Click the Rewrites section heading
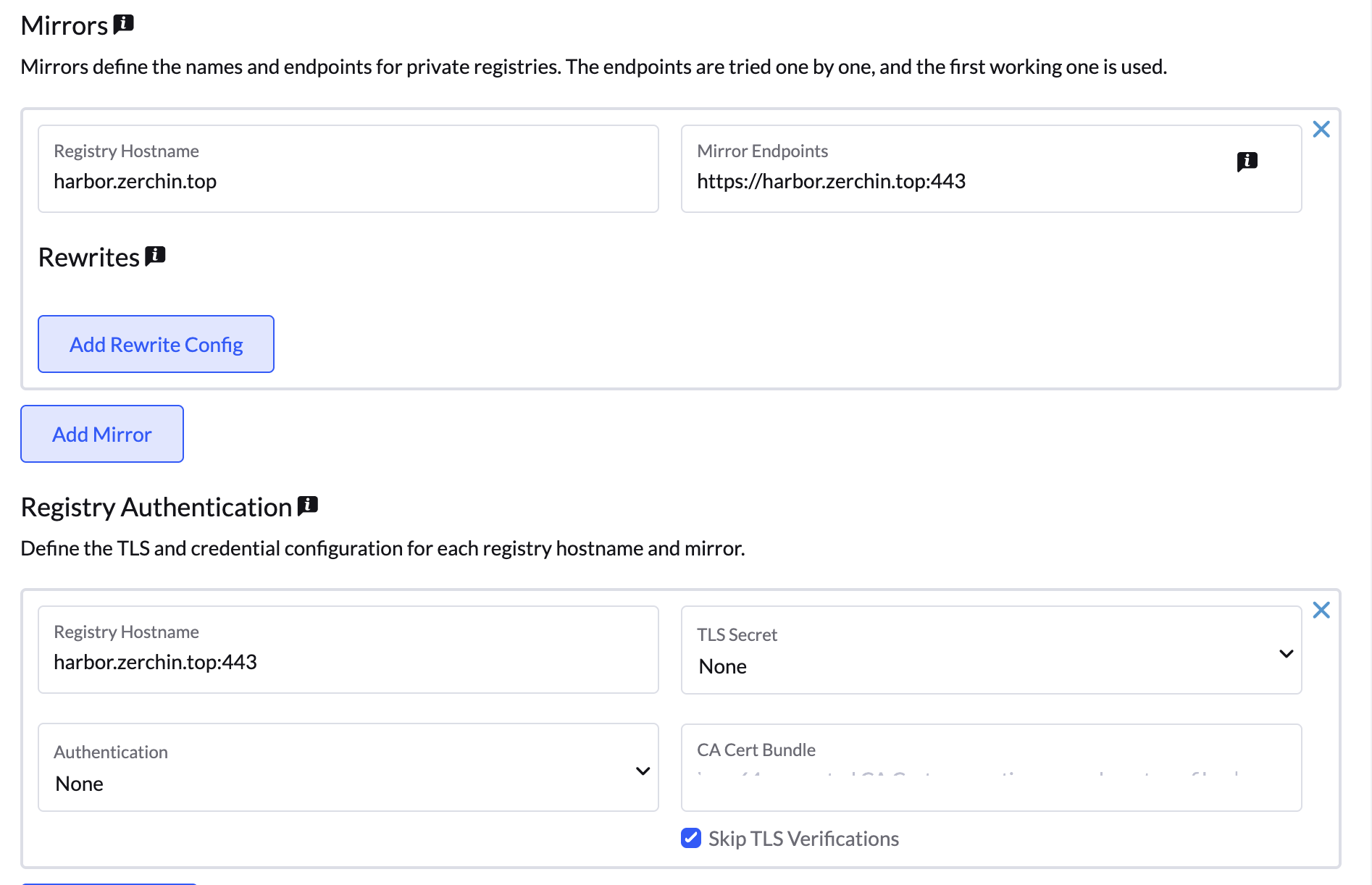 click(89, 257)
